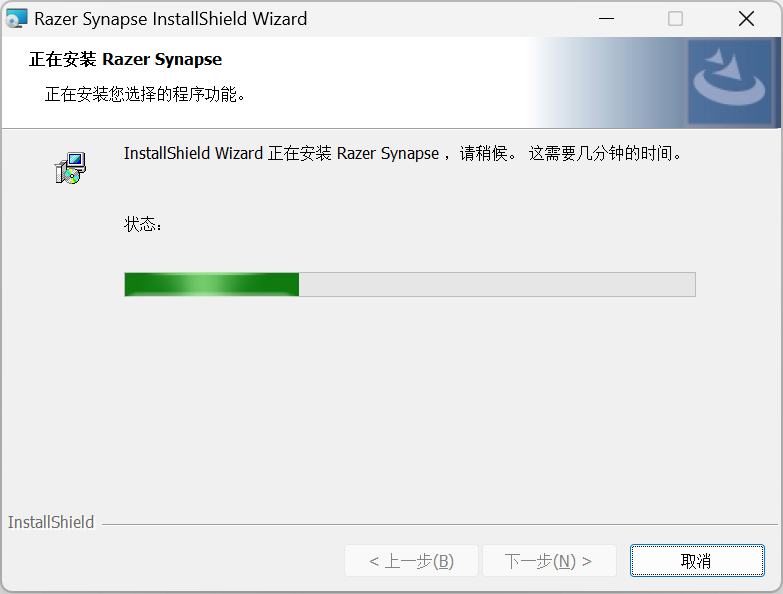Click the empty gray portion of progress bar
Viewport: 783px width, 594px height.
(x=497, y=285)
